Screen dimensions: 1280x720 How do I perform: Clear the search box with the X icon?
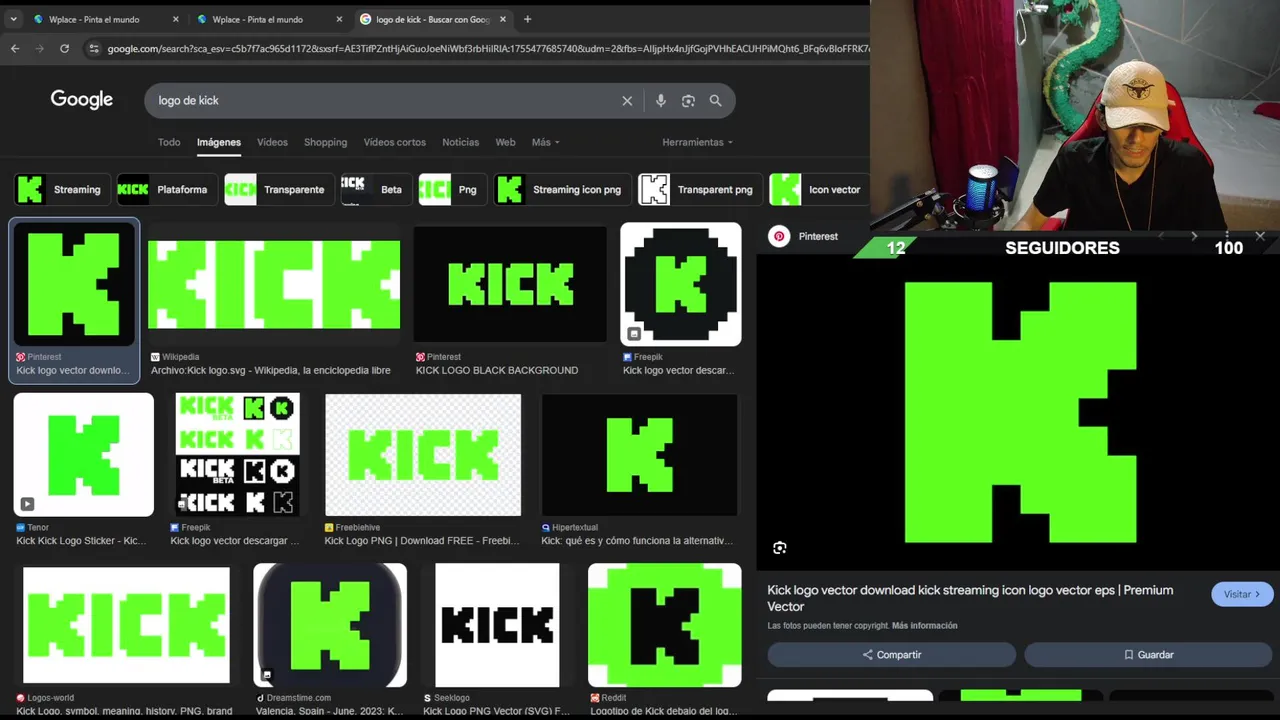(x=627, y=100)
